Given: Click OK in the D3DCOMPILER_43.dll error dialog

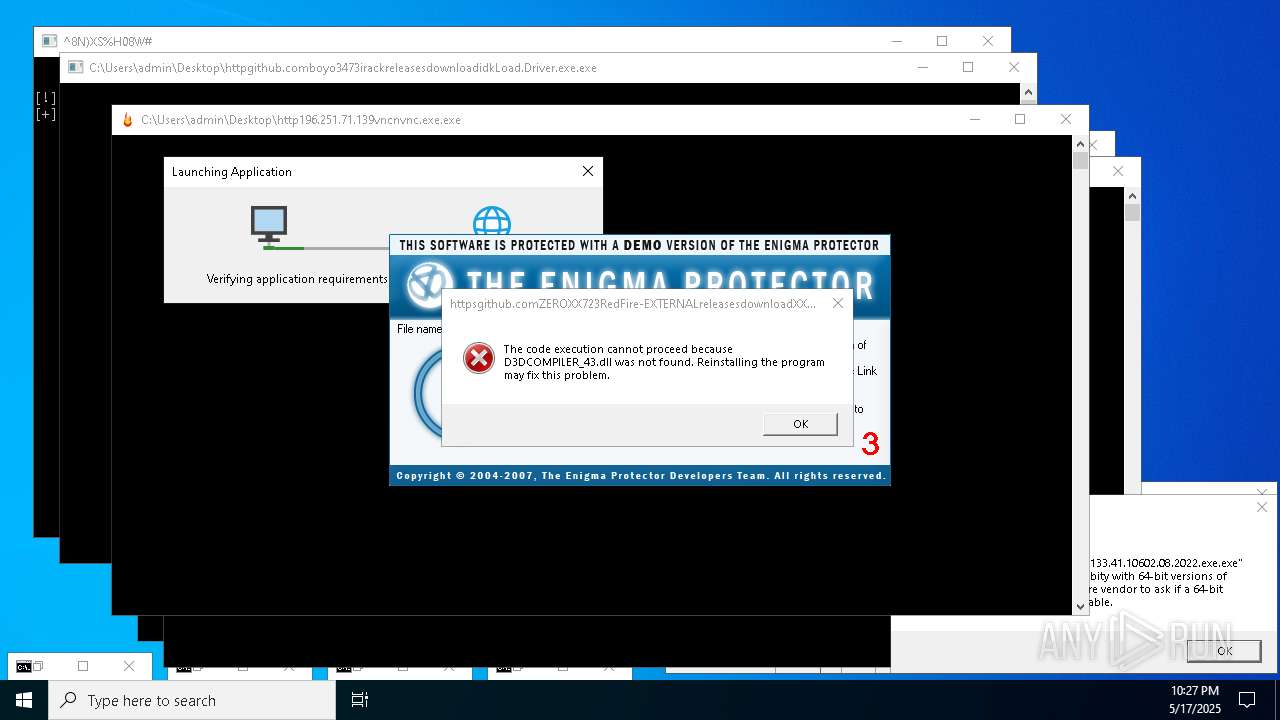Looking at the screenshot, I should tap(800, 424).
